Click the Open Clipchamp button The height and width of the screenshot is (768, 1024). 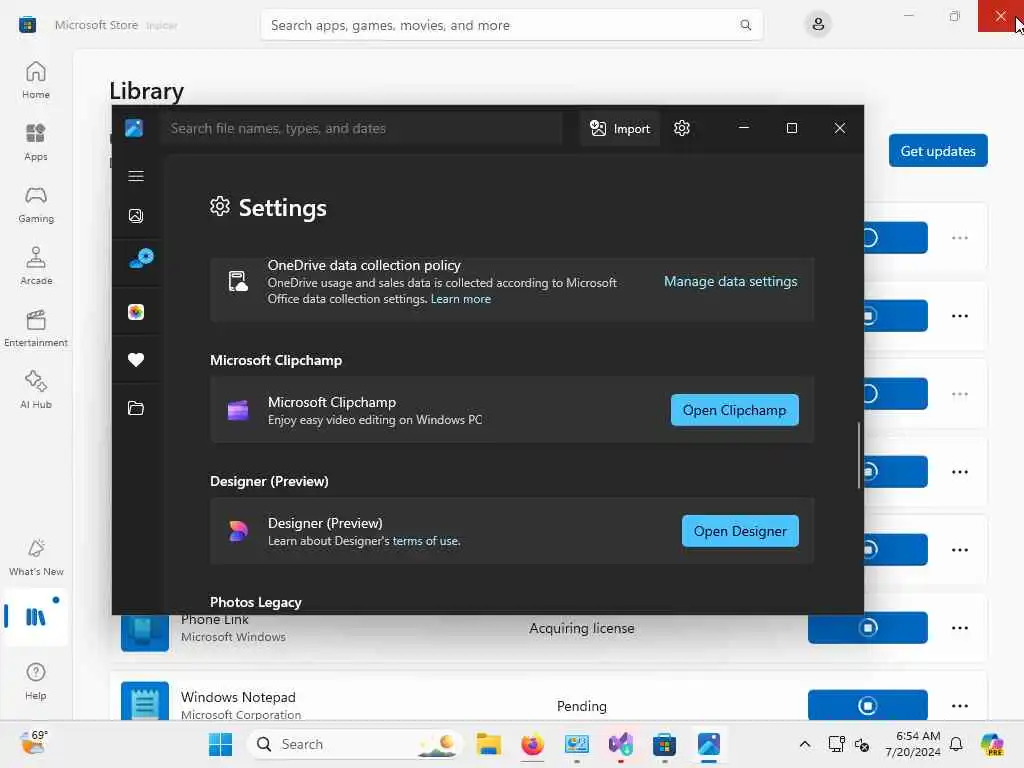734,410
